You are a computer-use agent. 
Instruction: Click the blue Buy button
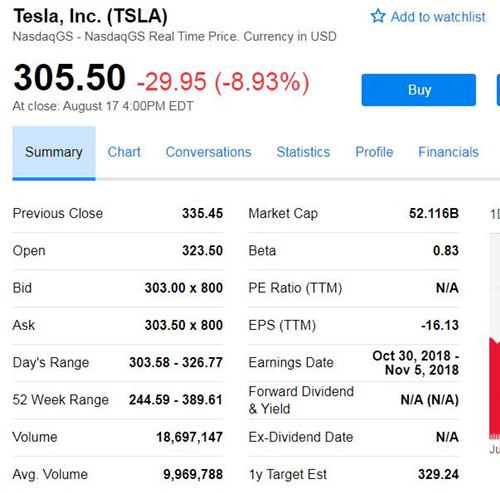pos(419,90)
